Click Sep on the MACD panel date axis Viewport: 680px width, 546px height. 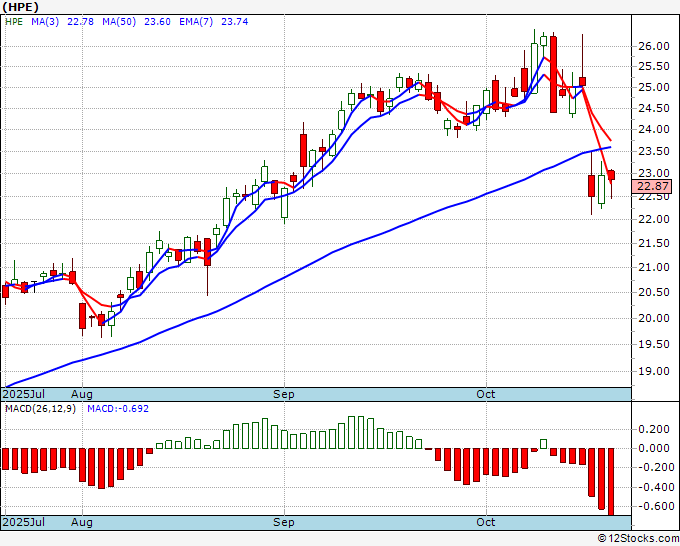284,522
